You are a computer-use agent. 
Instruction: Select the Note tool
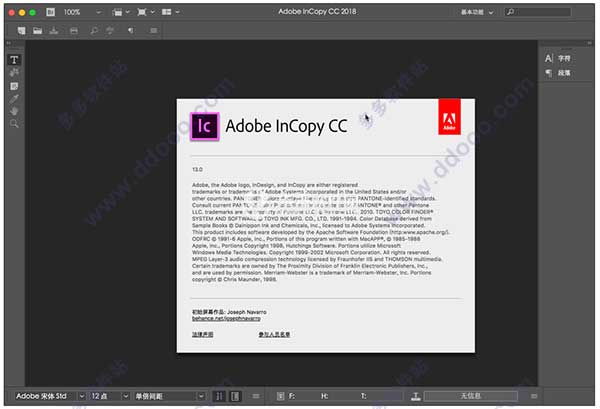[14, 86]
